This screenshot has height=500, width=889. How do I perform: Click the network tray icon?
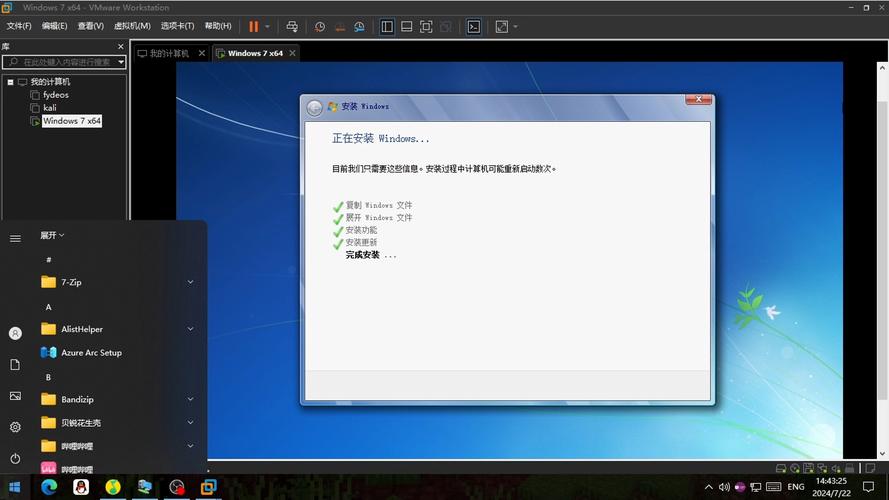pos(756,487)
